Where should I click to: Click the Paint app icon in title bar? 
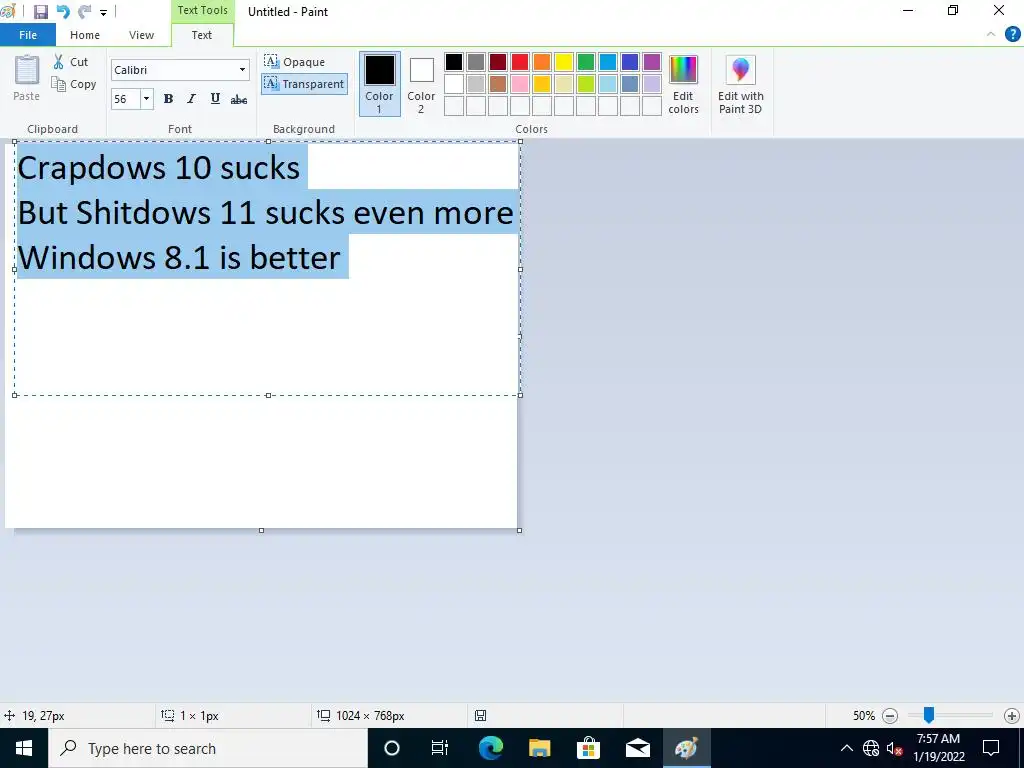click(8, 12)
